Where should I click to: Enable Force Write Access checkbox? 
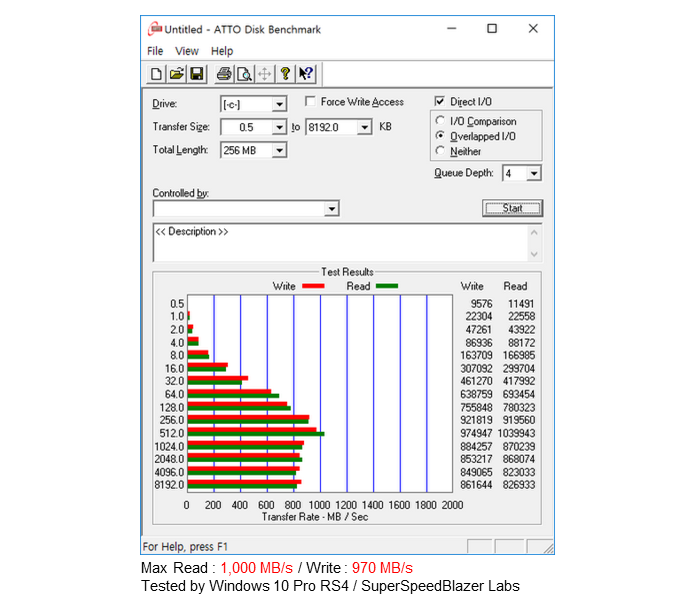coord(310,101)
